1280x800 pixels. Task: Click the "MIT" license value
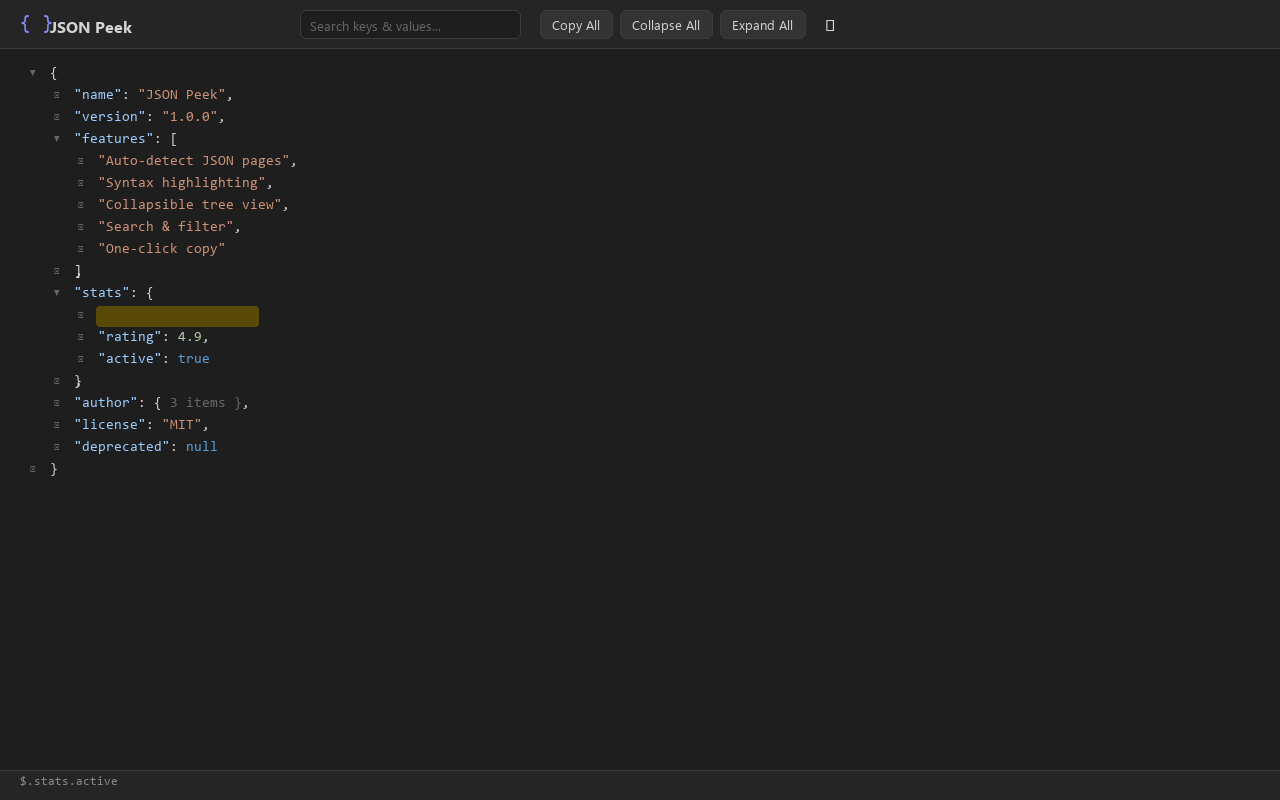click(182, 425)
